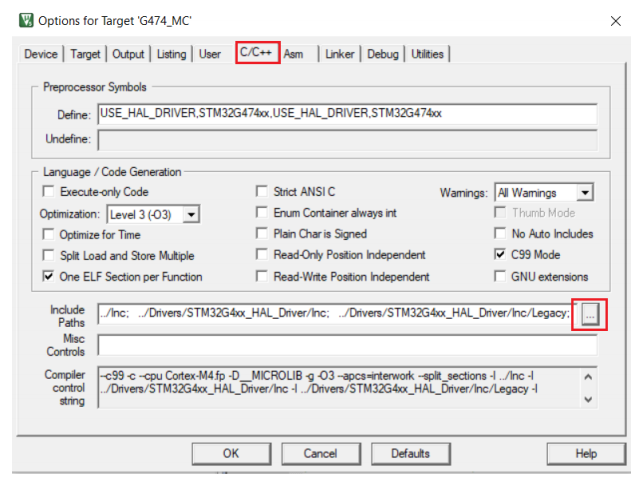Switch to the Device tab
The image size is (637, 482).
[41, 54]
